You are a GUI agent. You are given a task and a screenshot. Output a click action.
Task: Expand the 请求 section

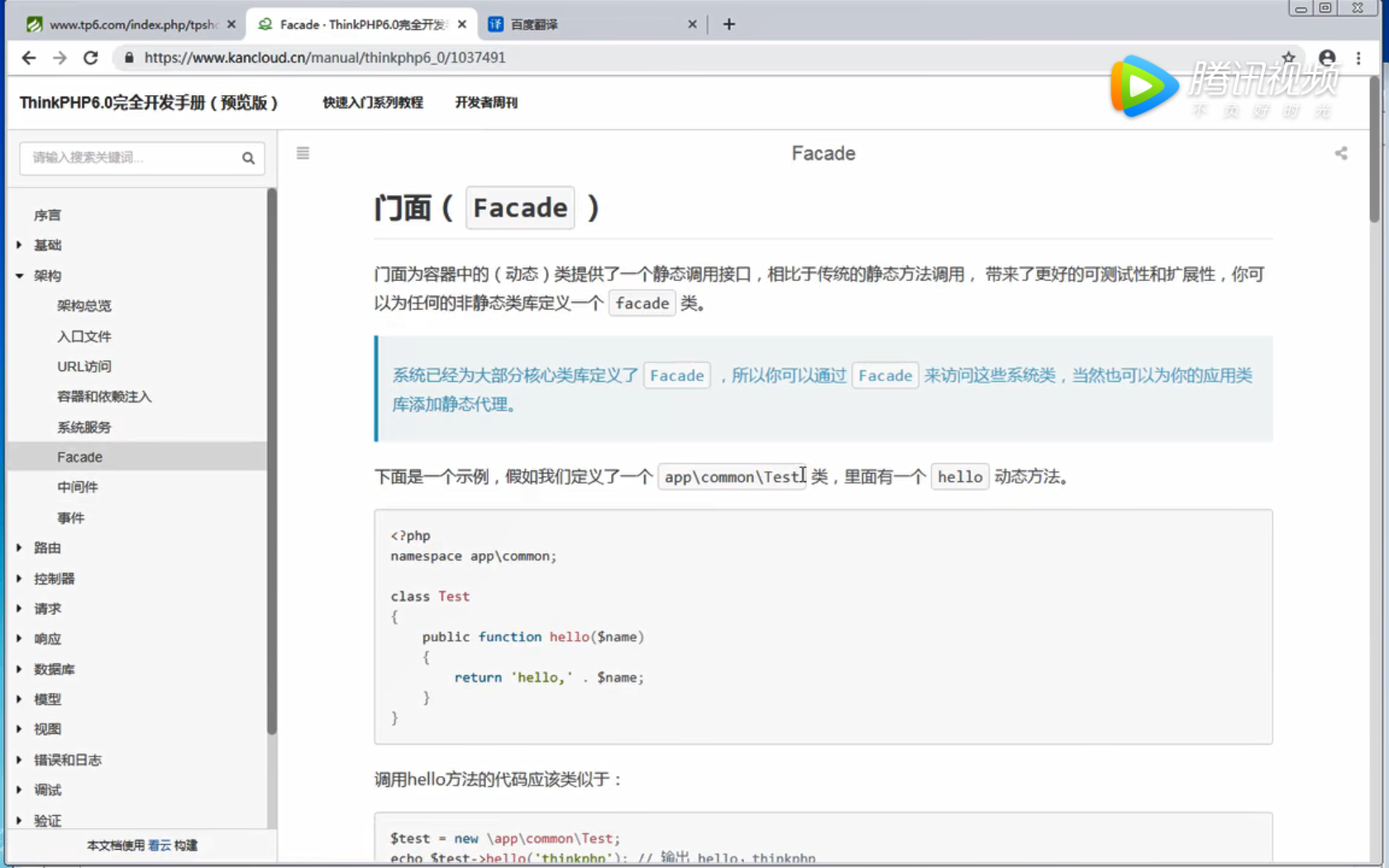19,608
